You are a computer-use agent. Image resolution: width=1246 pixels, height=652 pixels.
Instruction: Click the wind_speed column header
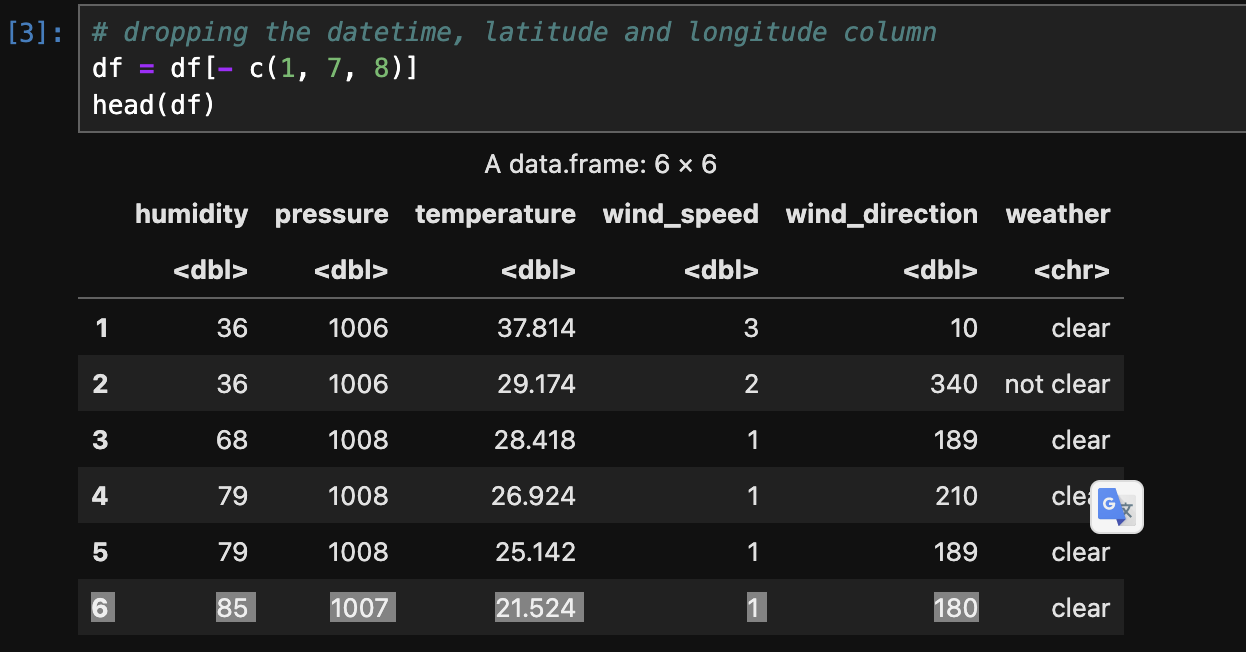pos(680,214)
